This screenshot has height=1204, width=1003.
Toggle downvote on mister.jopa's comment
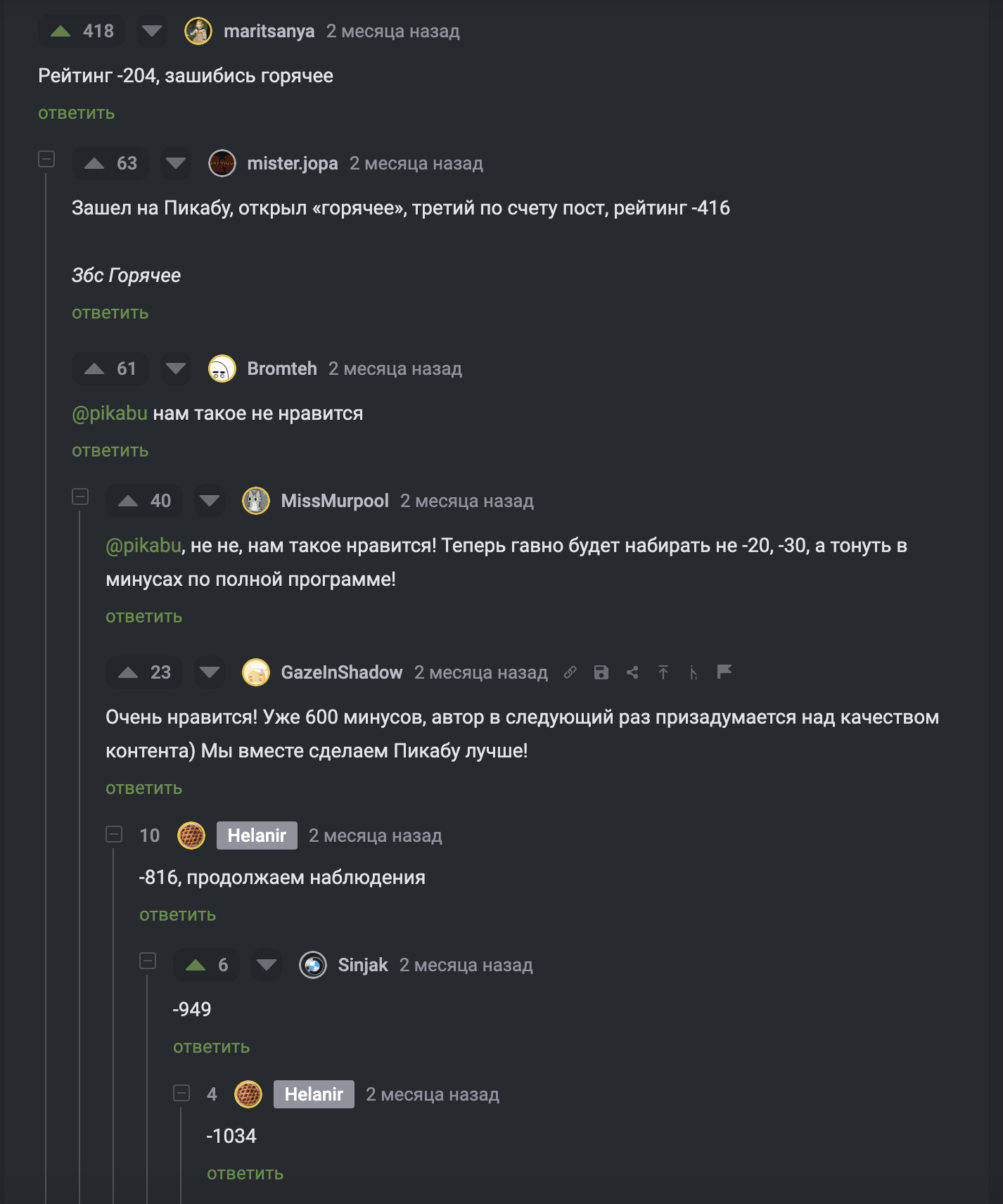176,163
